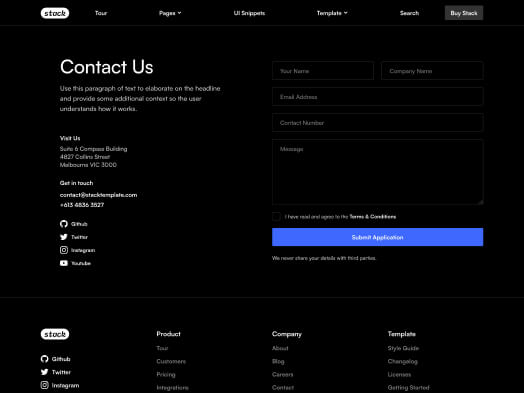
Task: Click inside the Message text area
Action: tap(378, 172)
